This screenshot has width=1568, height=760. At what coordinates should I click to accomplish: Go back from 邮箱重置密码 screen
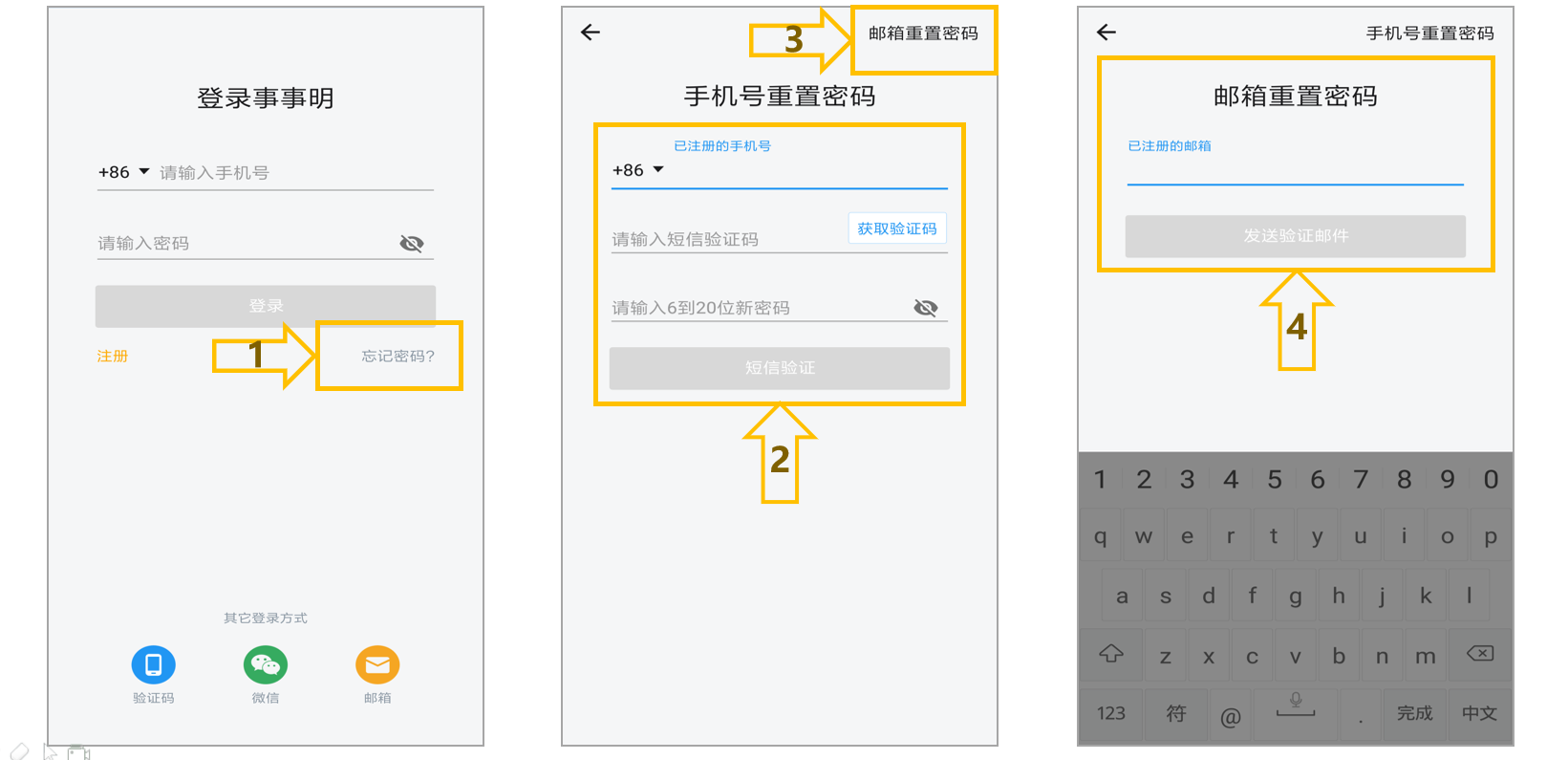coord(1106,33)
